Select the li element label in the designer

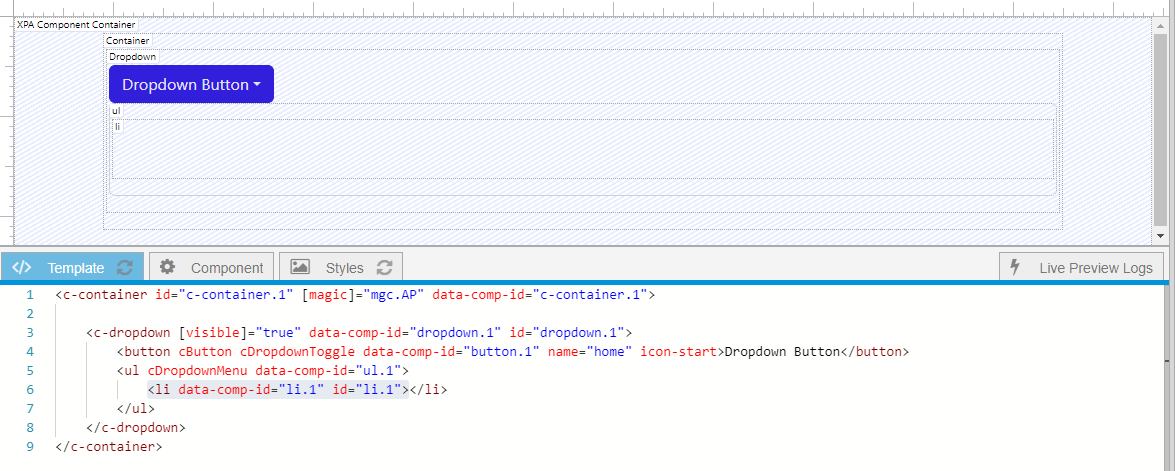[118, 127]
